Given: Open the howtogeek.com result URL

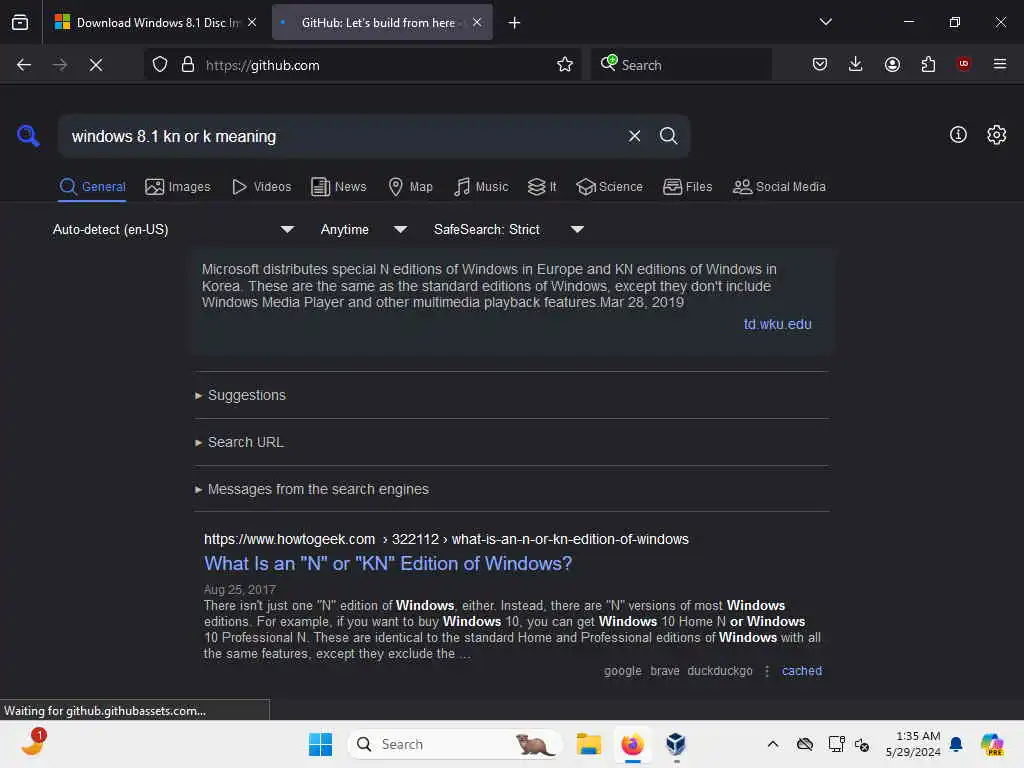Looking at the screenshot, I should tap(446, 539).
